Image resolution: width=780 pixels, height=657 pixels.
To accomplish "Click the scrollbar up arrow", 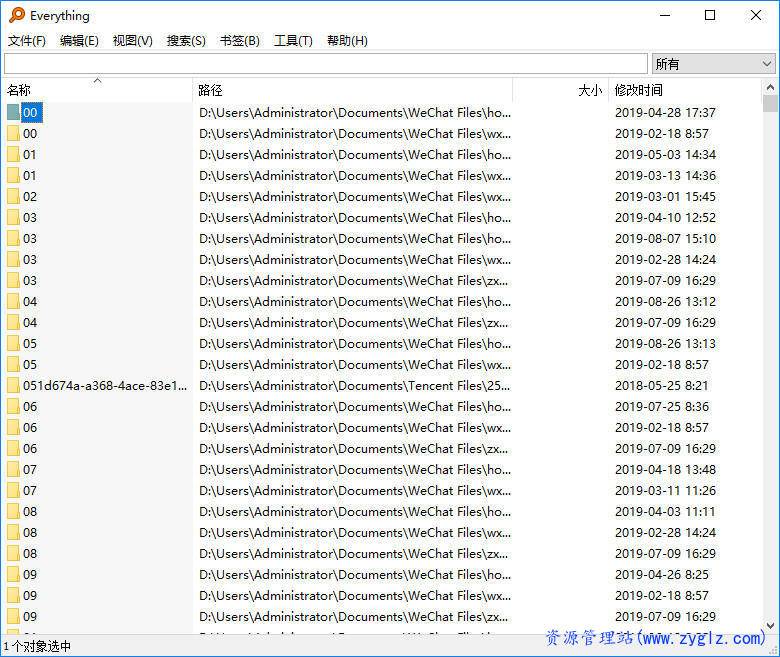I will click(x=770, y=87).
